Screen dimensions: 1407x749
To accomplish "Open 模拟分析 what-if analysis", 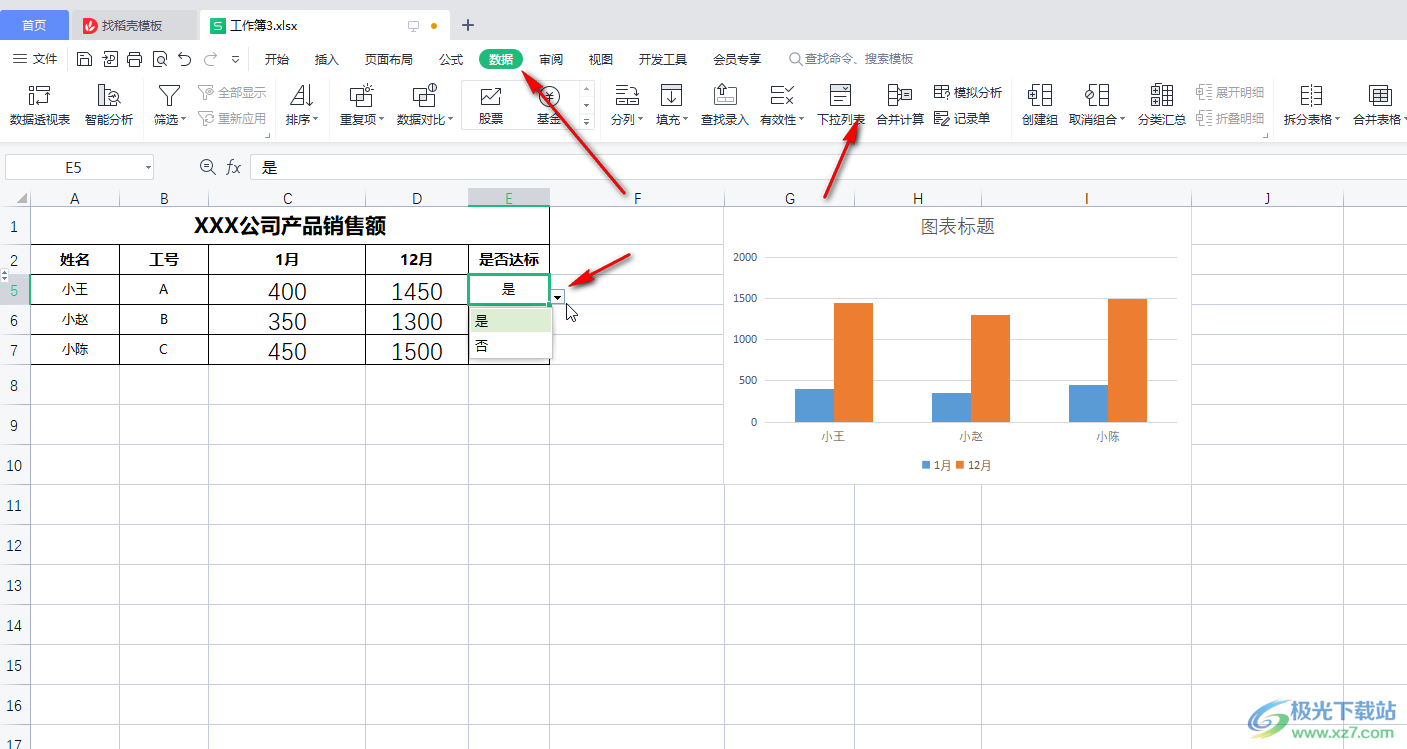I will tap(968, 92).
